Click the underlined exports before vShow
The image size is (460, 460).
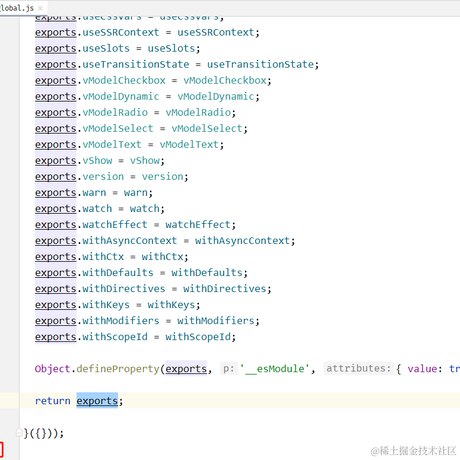tap(56, 160)
